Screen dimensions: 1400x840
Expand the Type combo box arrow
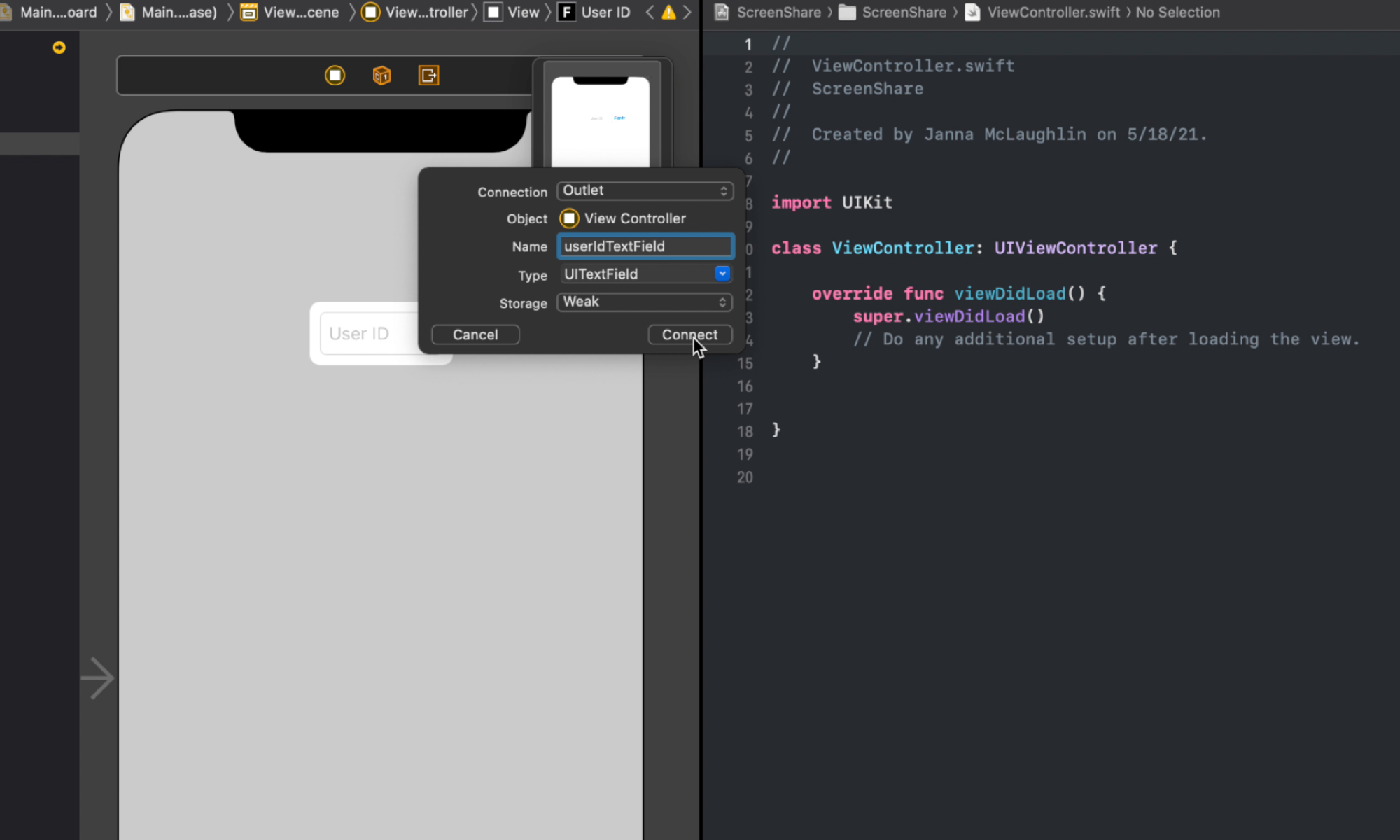point(722,274)
